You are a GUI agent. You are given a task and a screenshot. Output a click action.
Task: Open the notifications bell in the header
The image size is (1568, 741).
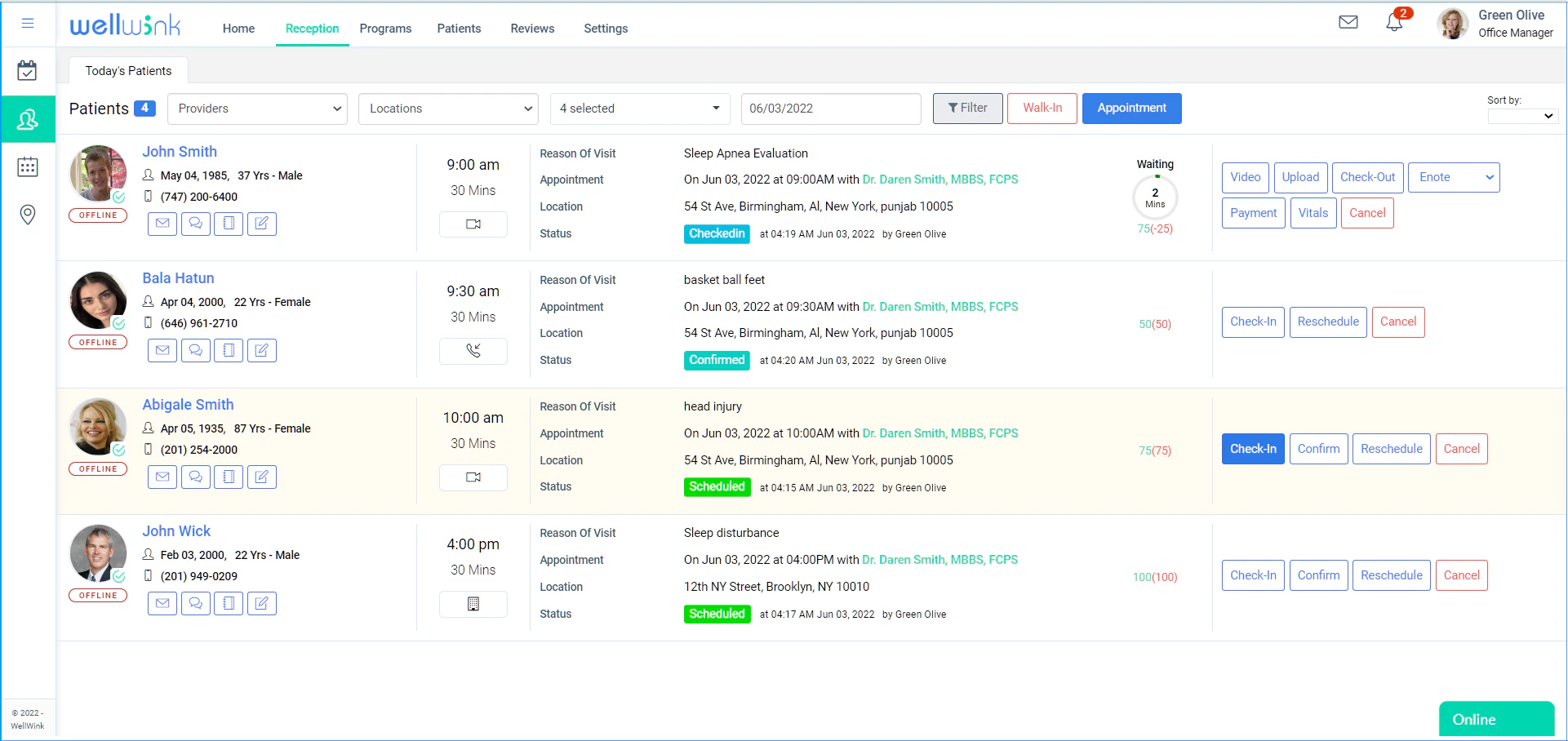point(1394,22)
